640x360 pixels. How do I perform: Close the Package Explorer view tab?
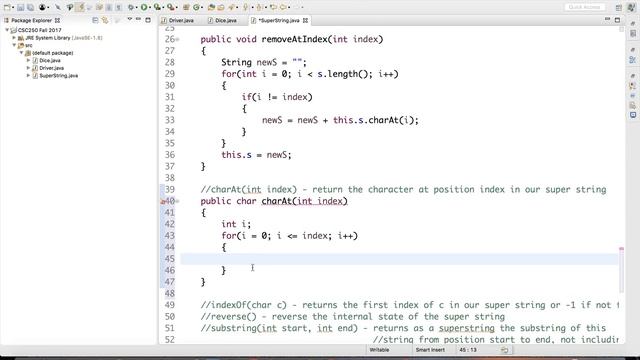click(x=57, y=20)
